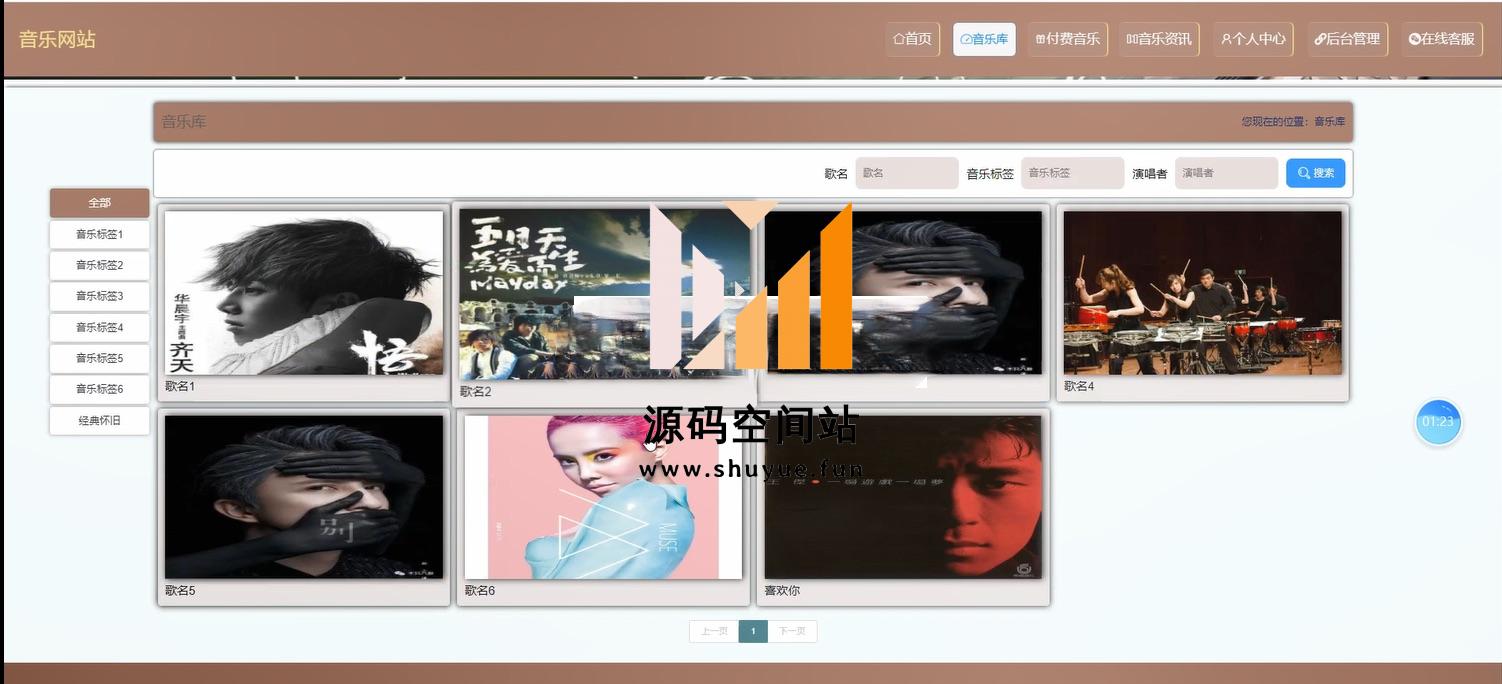Click the 喜欢你 song title
1502x684 pixels.
(782, 591)
